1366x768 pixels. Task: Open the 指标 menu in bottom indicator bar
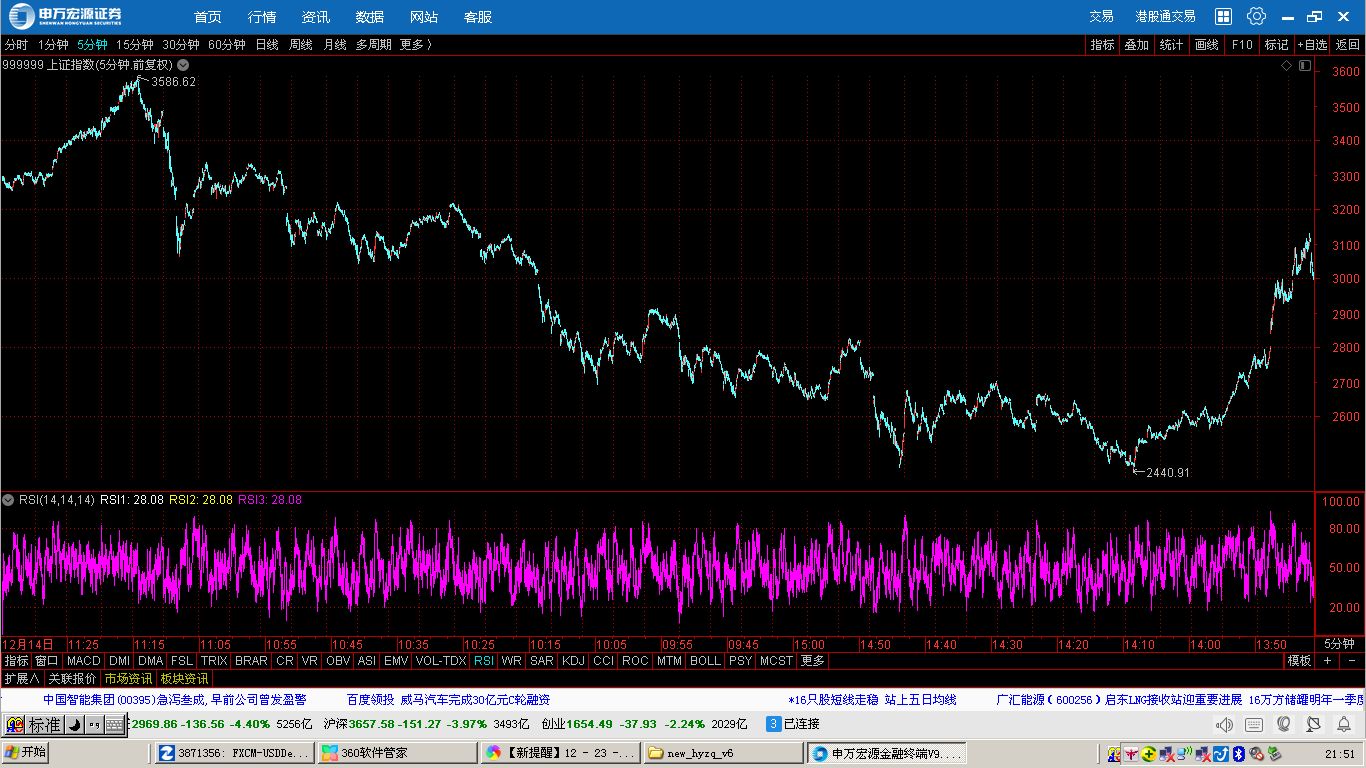16,660
